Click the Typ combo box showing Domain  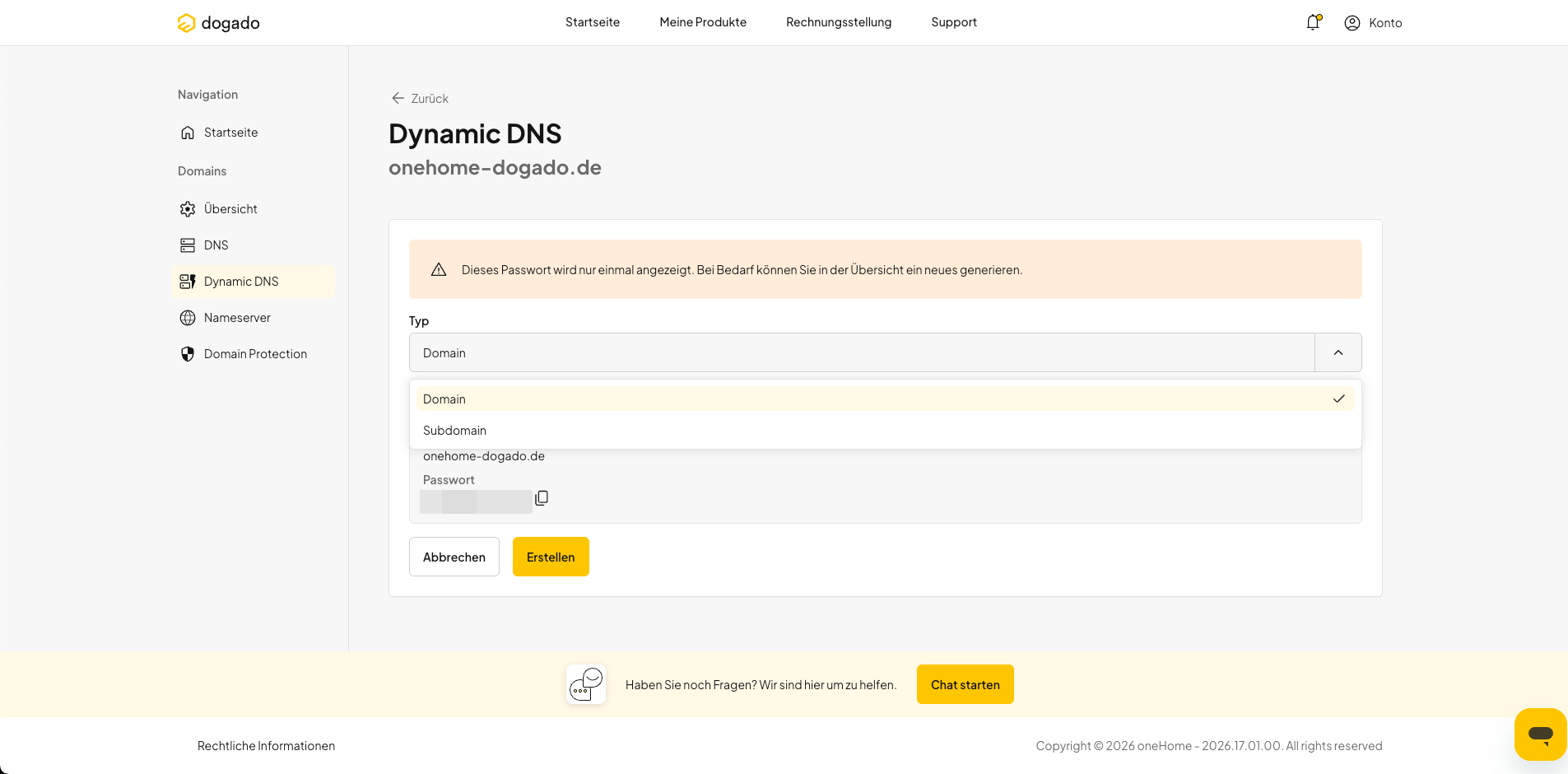885,352
